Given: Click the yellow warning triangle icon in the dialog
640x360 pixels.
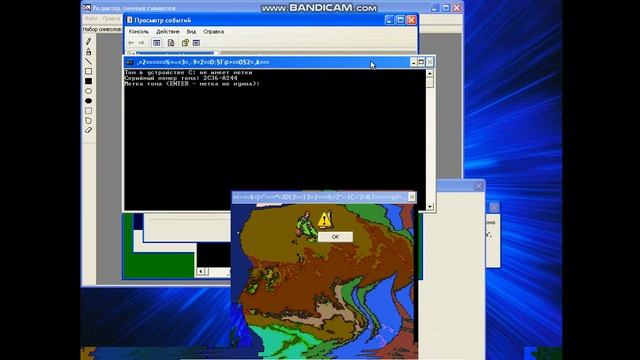Looking at the screenshot, I should click(x=324, y=220).
